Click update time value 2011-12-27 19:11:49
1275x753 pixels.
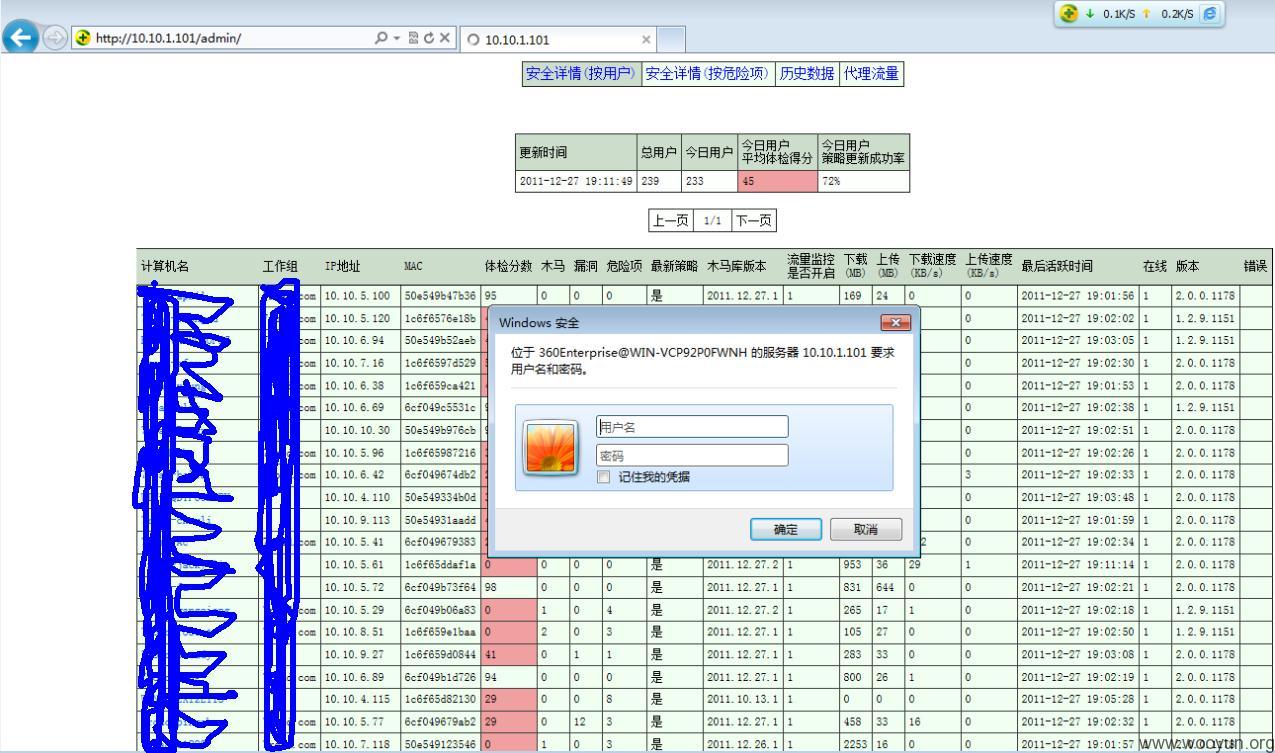point(576,182)
